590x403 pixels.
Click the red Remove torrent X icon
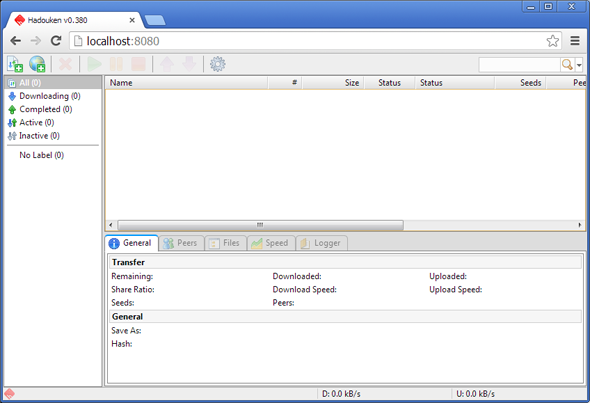[x=65, y=64]
